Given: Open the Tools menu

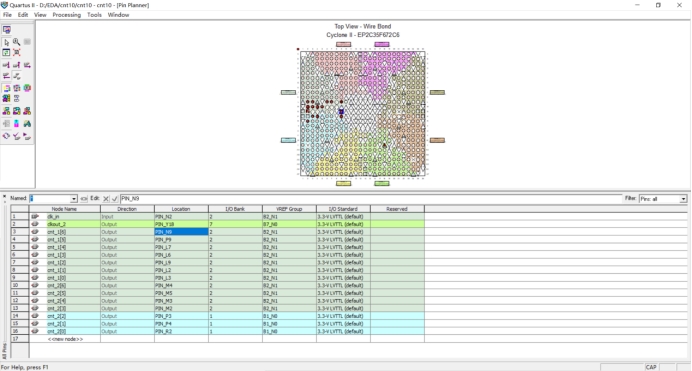Looking at the screenshot, I should 94,15.
